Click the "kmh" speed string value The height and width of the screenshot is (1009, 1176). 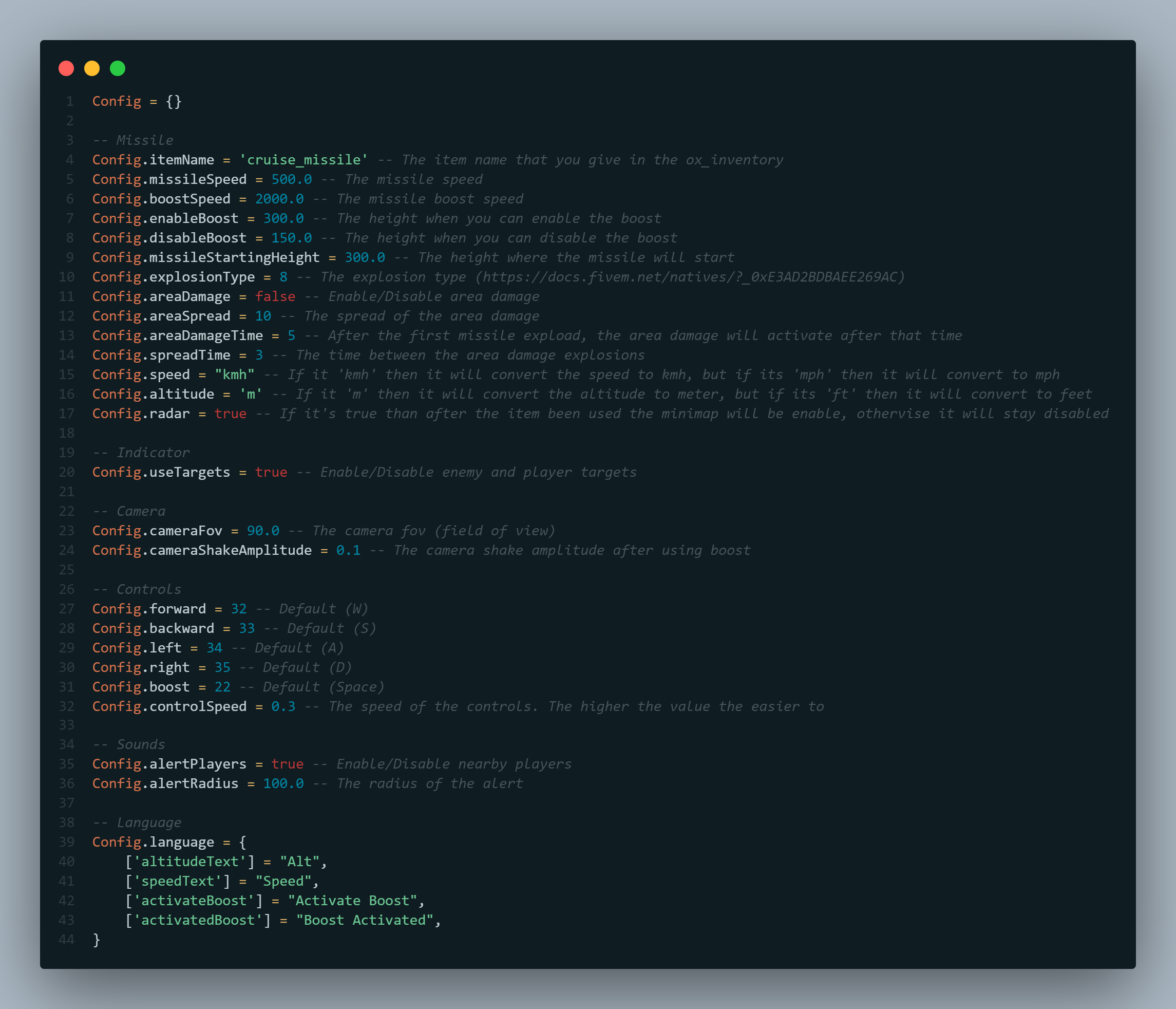coord(234,375)
